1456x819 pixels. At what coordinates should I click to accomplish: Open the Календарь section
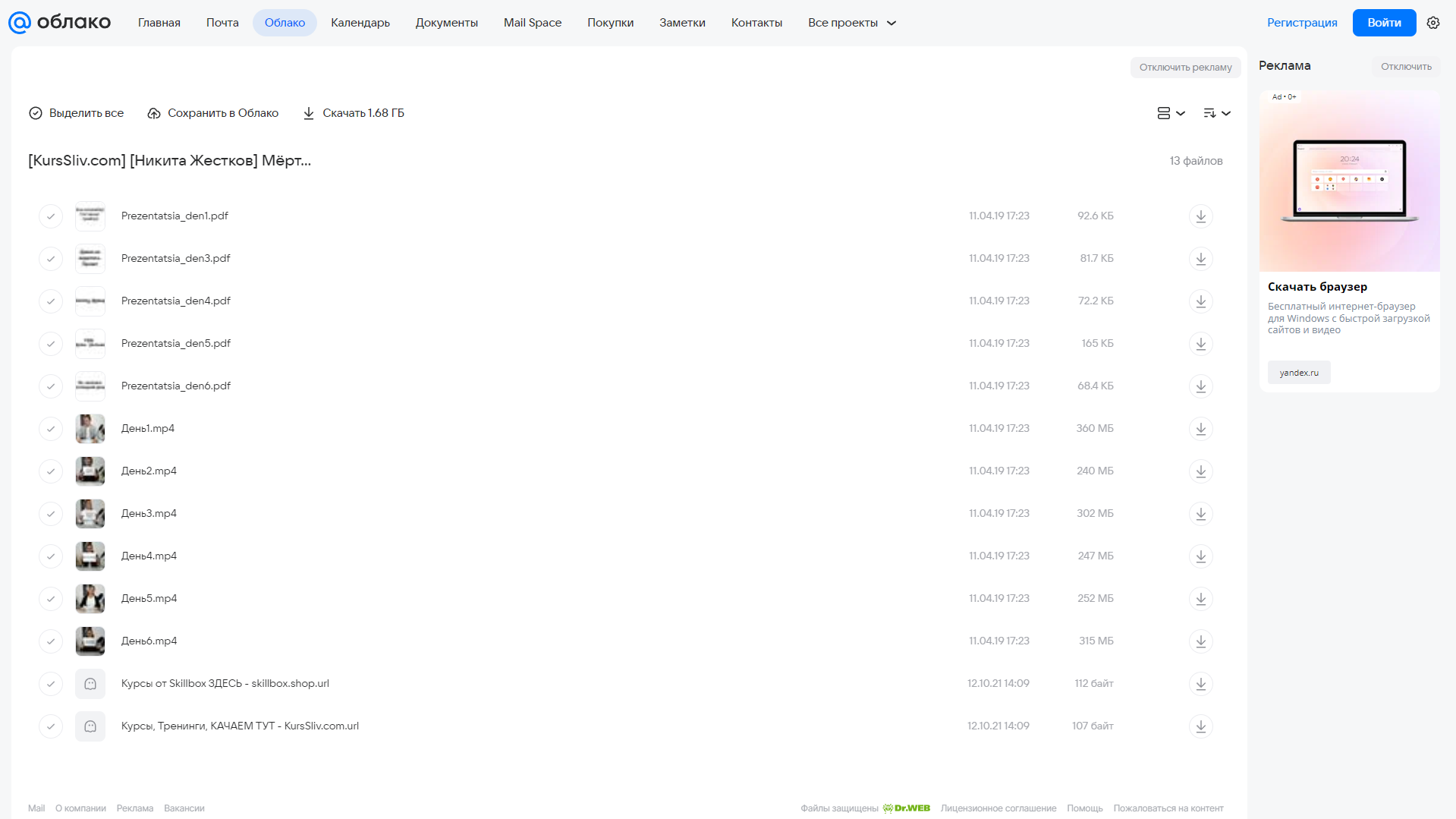pyautogui.click(x=360, y=23)
